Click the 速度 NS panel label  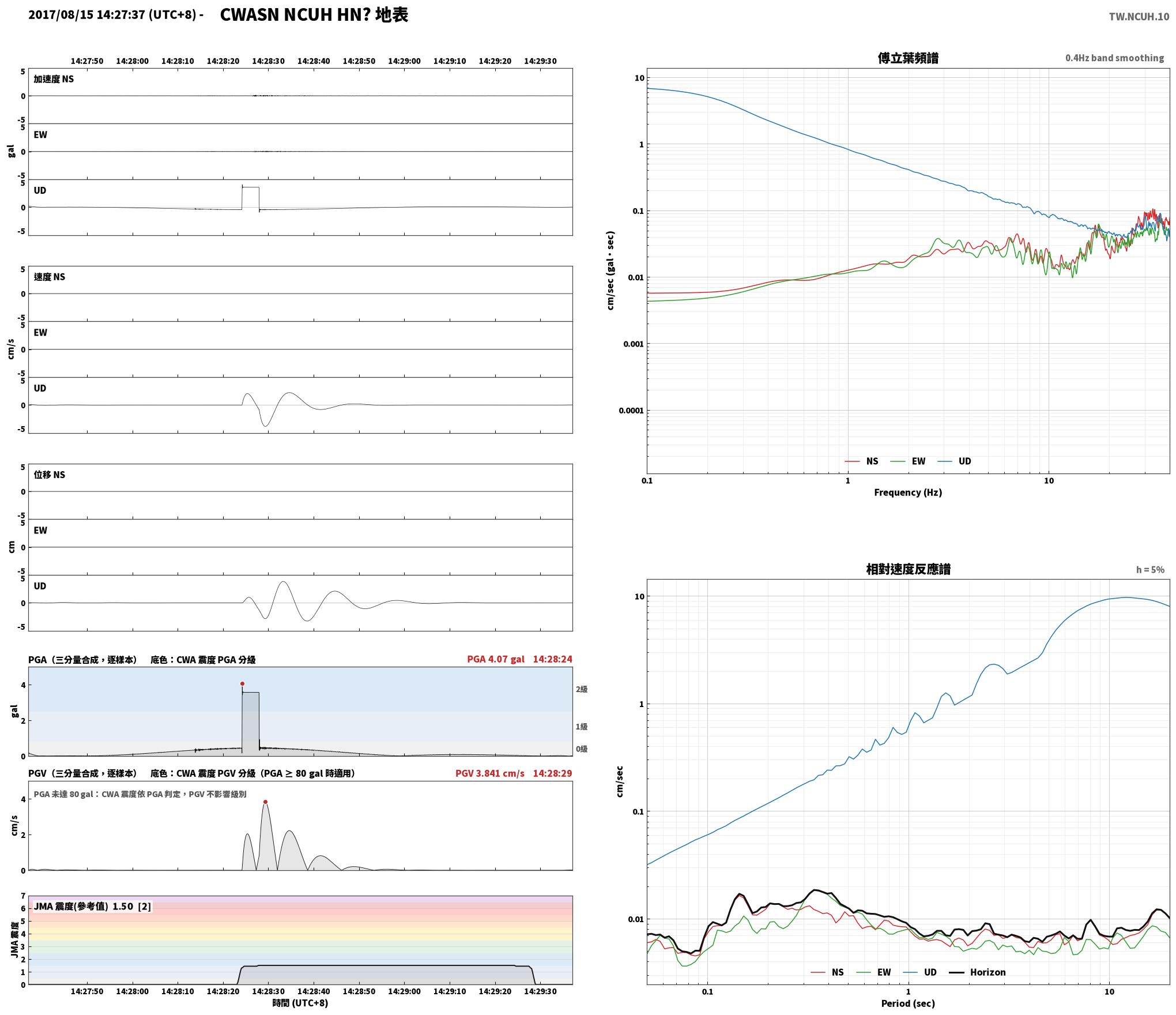[x=50, y=277]
